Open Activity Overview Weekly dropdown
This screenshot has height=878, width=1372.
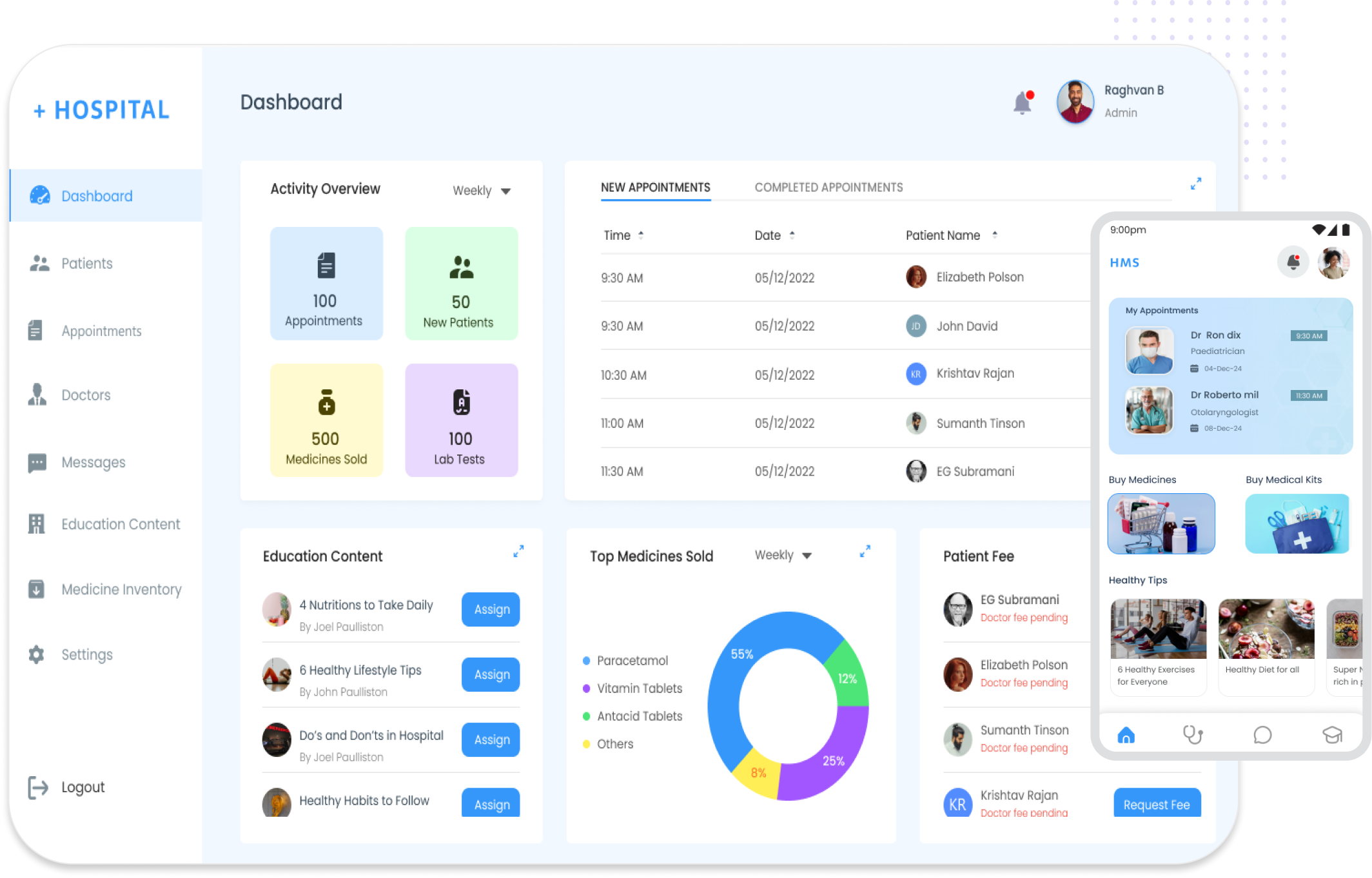482,191
